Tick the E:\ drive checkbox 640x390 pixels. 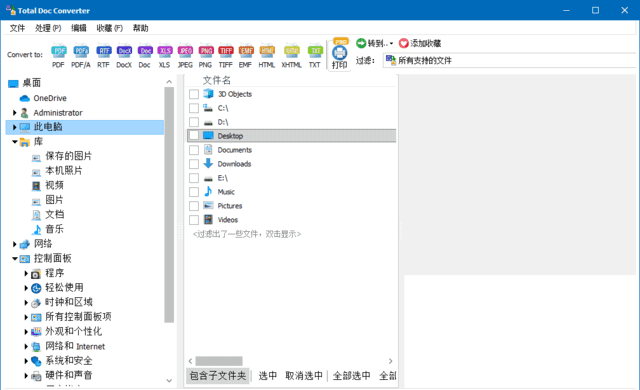pos(194,178)
